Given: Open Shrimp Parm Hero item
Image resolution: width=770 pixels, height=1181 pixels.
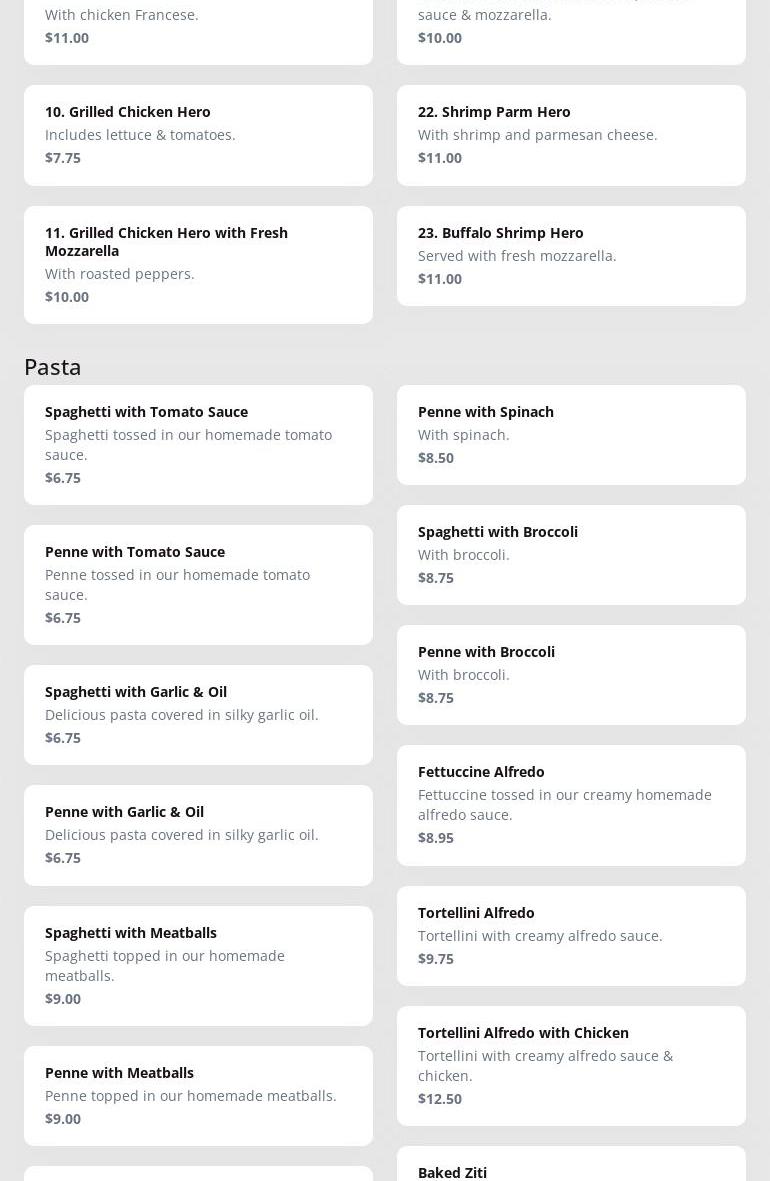Looking at the screenshot, I should 571,135.
